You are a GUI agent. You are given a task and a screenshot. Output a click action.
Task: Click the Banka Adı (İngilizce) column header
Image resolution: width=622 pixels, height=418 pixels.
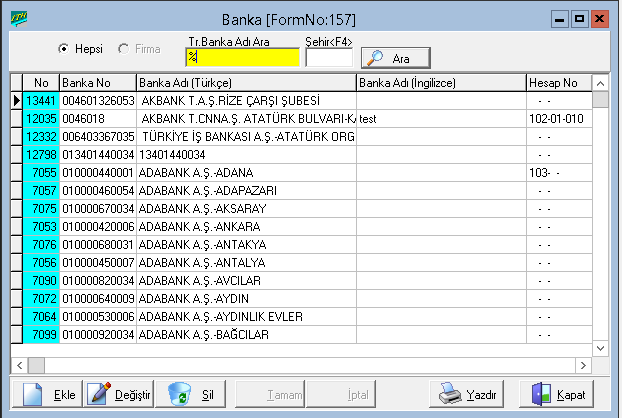442,83
